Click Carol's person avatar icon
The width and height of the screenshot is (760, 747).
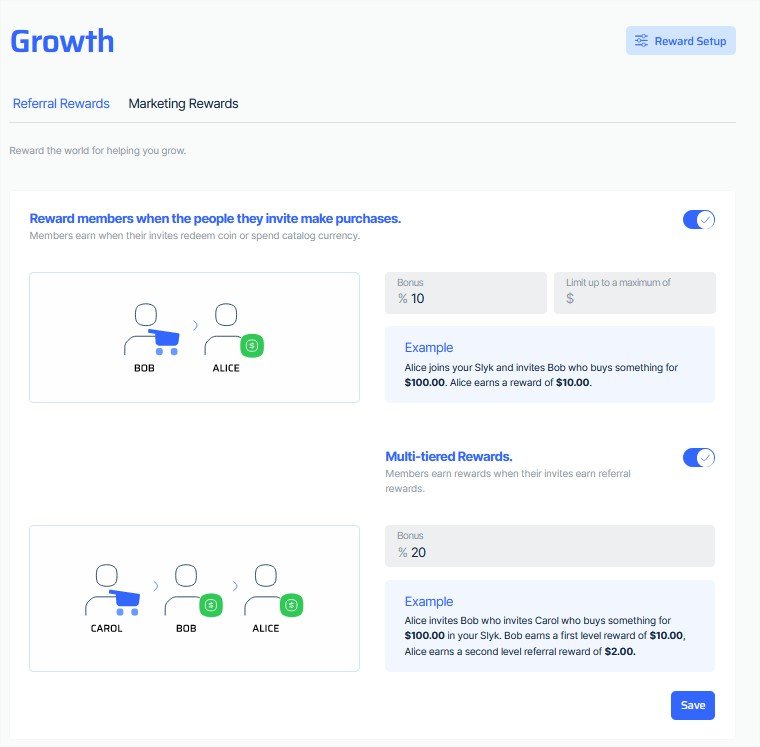pos(106,589)
